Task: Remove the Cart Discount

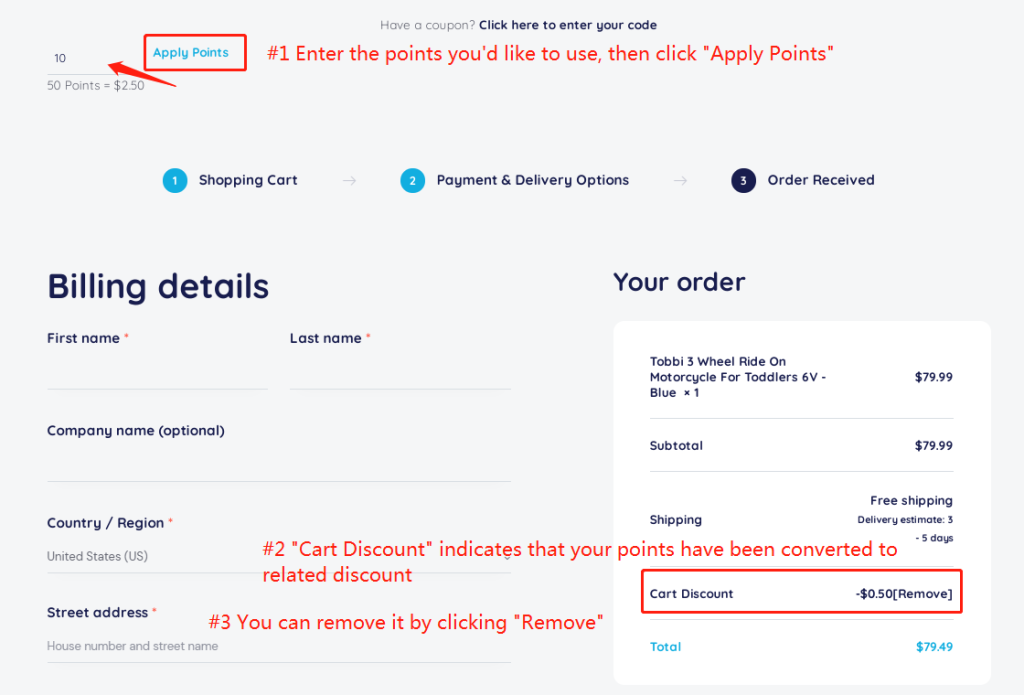Action: tap(922, 594)
